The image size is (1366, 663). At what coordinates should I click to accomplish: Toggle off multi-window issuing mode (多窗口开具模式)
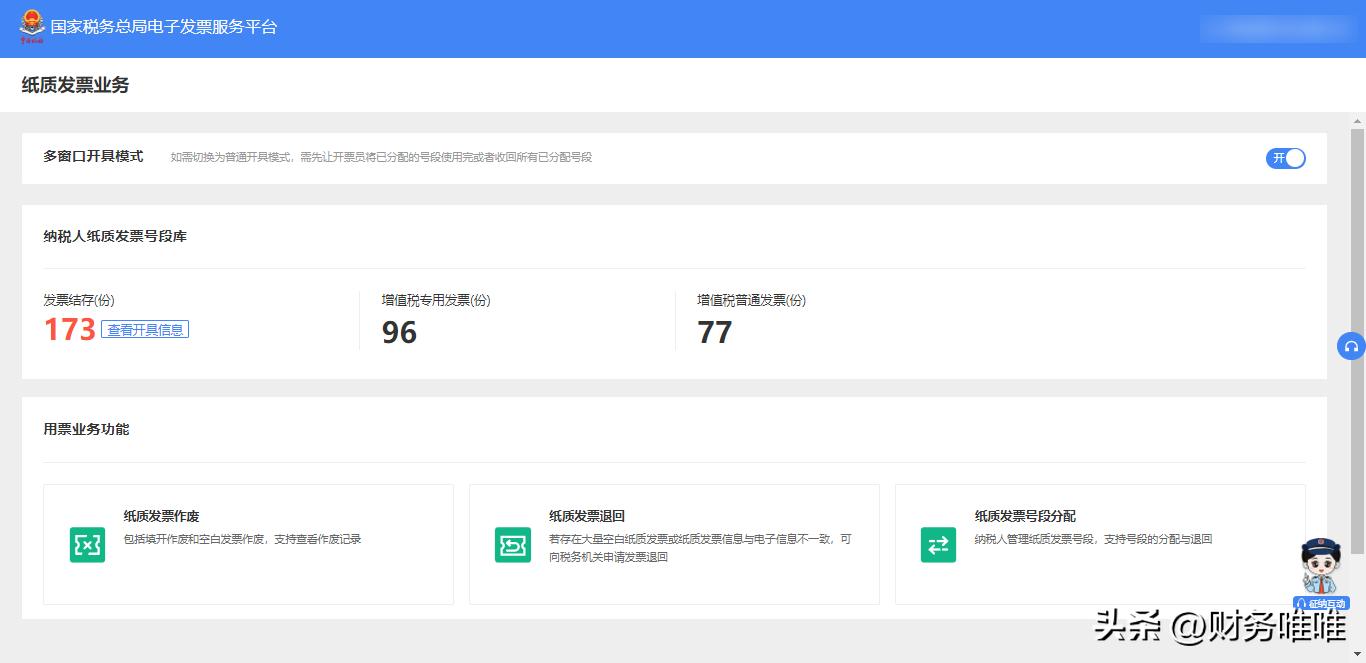1285,158
